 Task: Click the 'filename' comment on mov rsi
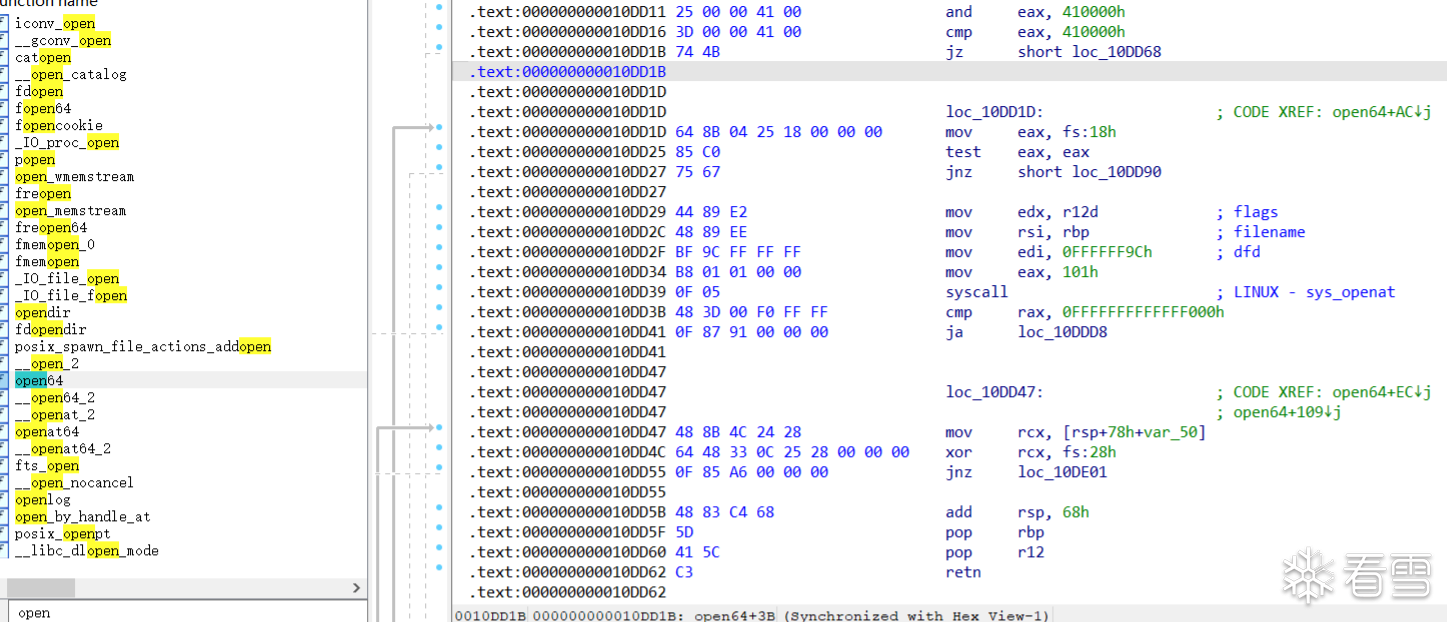tap(1269, 232)
